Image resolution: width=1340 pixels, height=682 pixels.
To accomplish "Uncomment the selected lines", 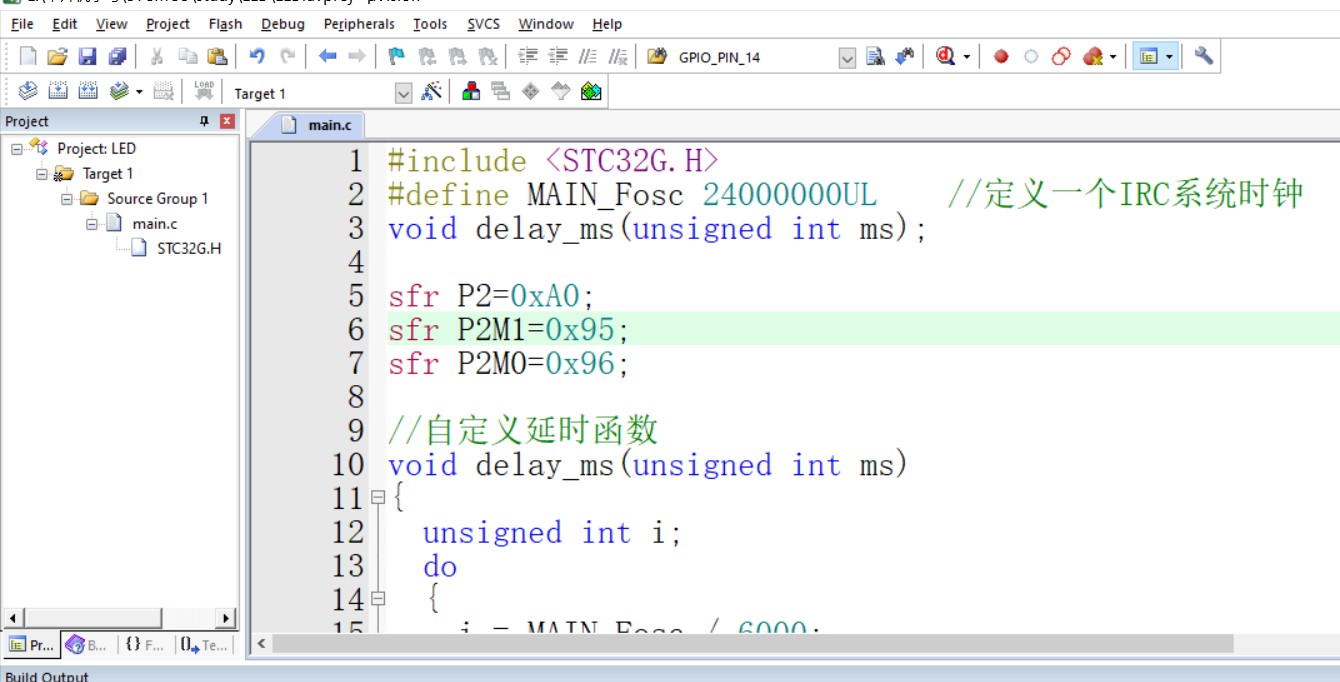I will (619, 57).
